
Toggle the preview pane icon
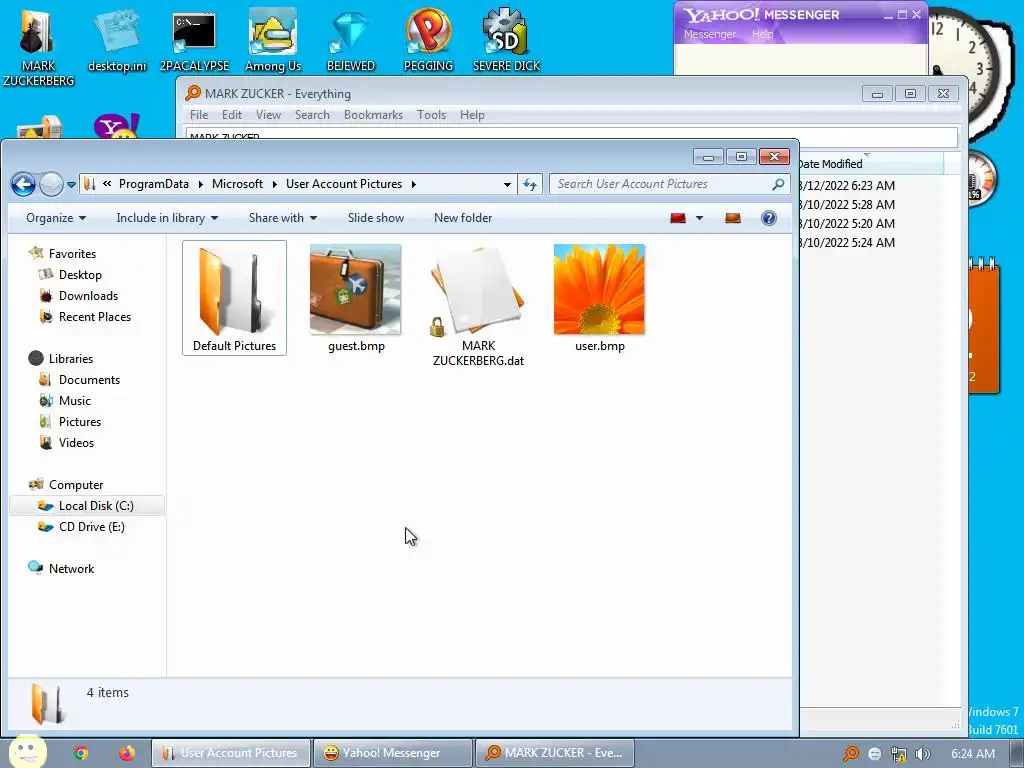(x=733, y=218)
